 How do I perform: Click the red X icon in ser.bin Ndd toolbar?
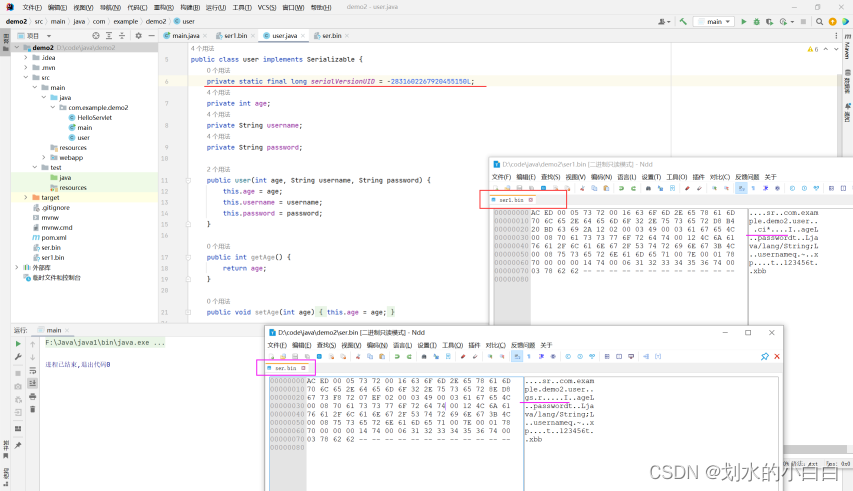click(777, 356)
